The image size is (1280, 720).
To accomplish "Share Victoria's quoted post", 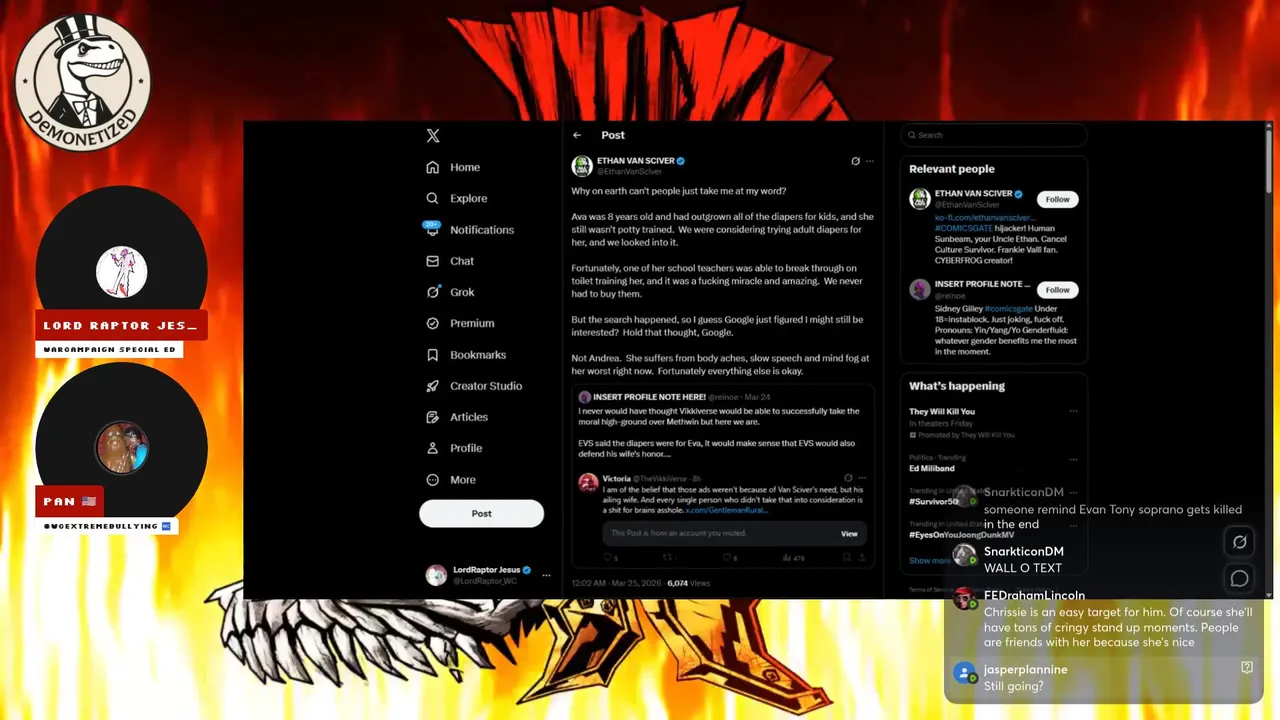I will pos(861,557).
